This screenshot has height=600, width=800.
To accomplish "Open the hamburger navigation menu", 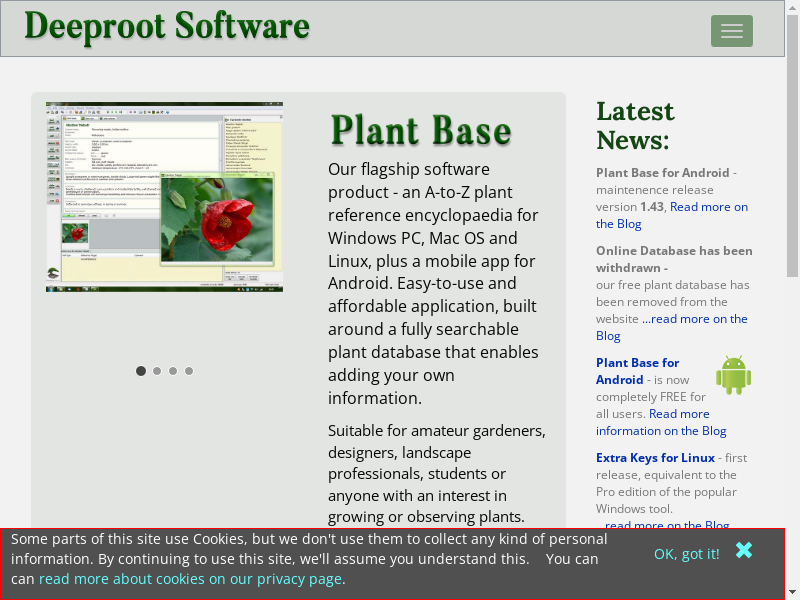I will click(731, 31).
